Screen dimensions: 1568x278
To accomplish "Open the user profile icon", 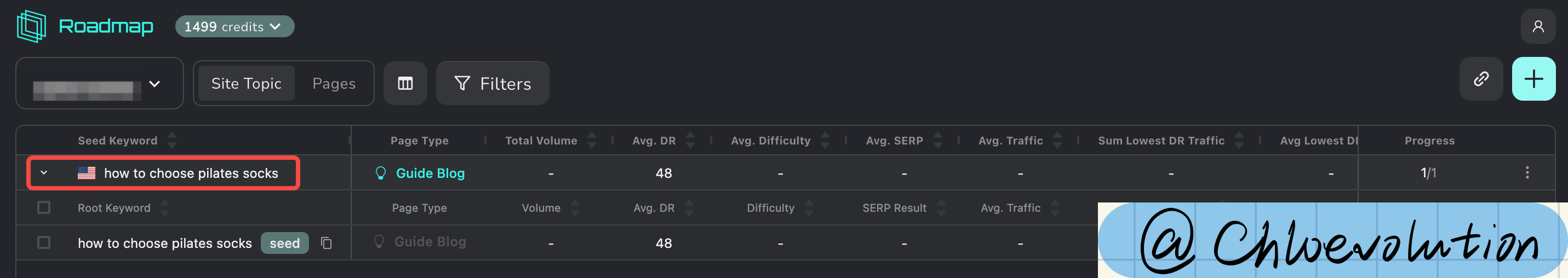I will coord(1537,26).
